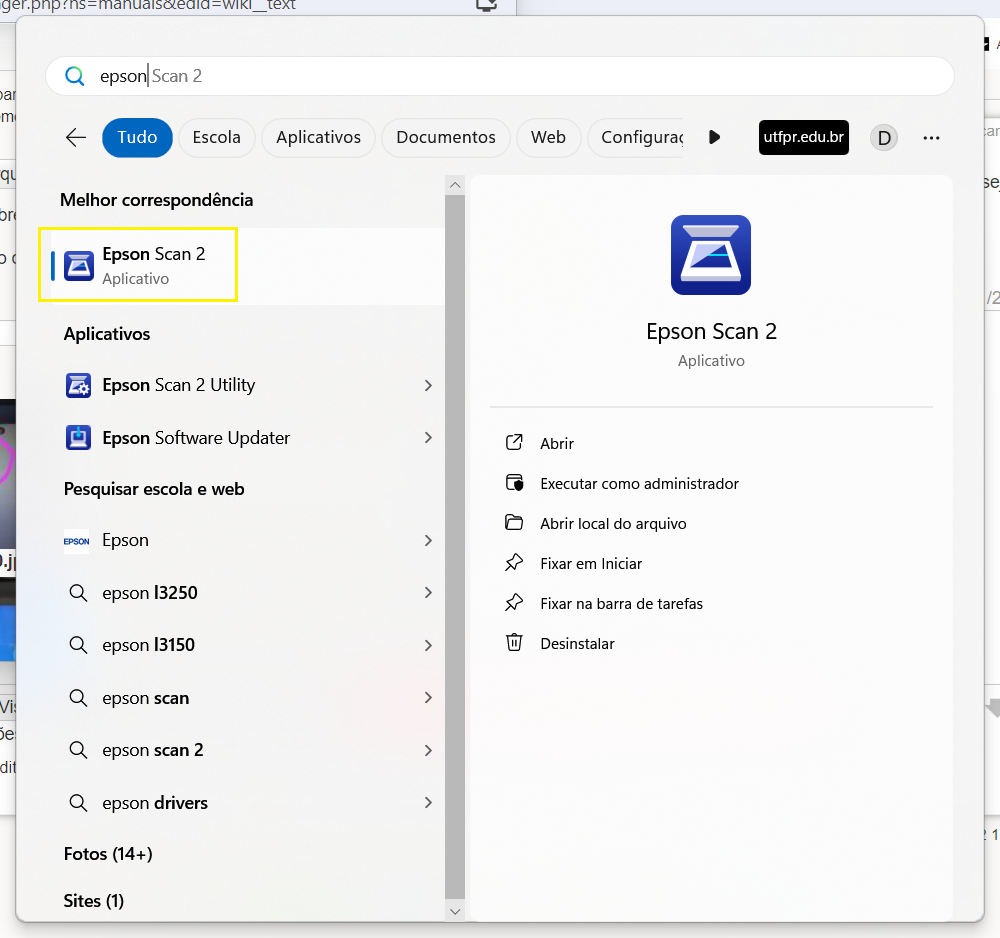Open the three-dots more options menu
The image size is (1000, 938).
coord(931,138)
